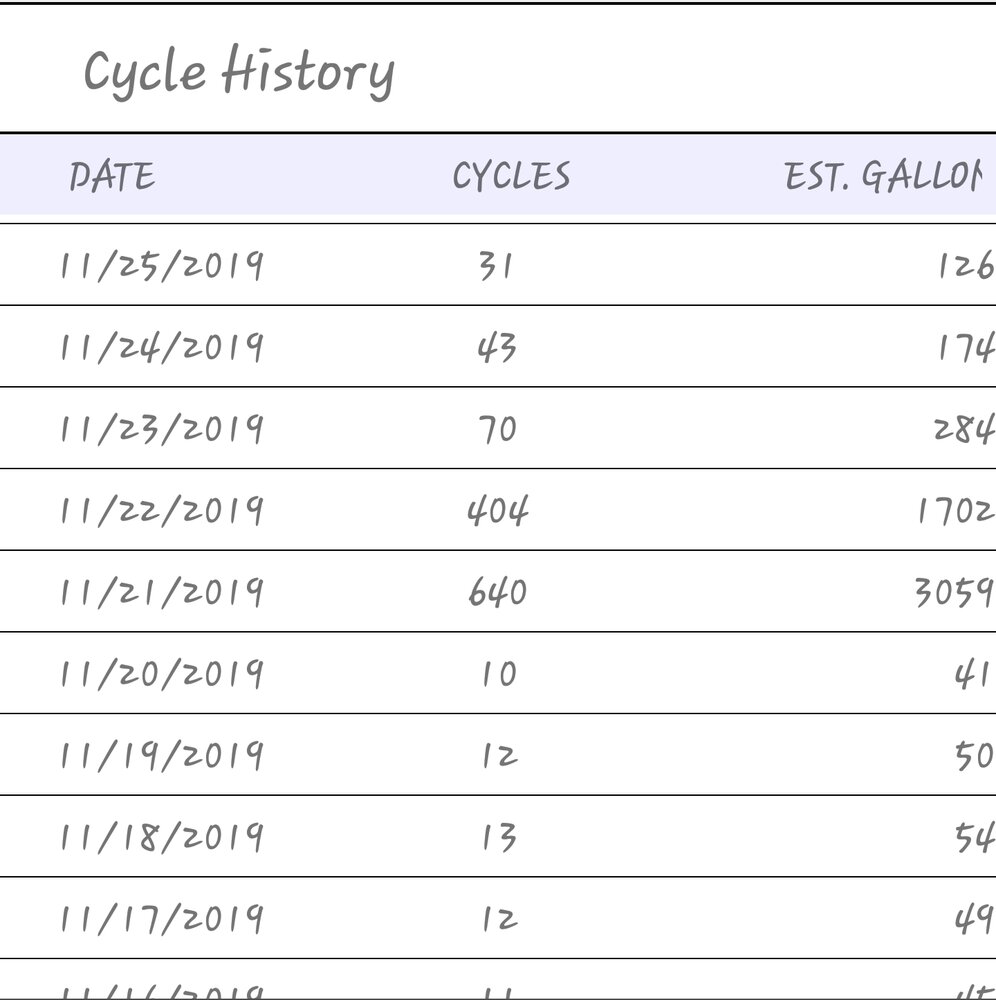Select the 11/18/2019 date cell

(x=161, y=837)
